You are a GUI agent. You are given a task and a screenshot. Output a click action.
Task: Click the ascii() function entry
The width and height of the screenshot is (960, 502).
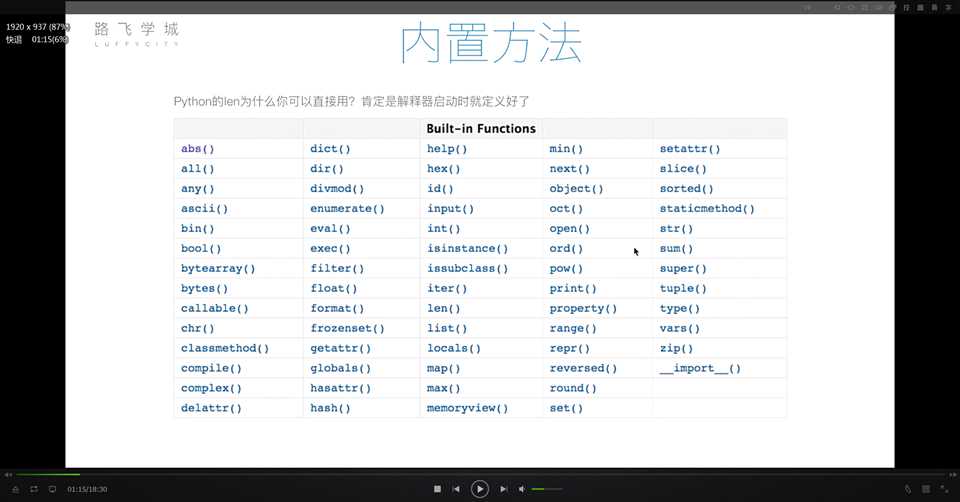204,209
